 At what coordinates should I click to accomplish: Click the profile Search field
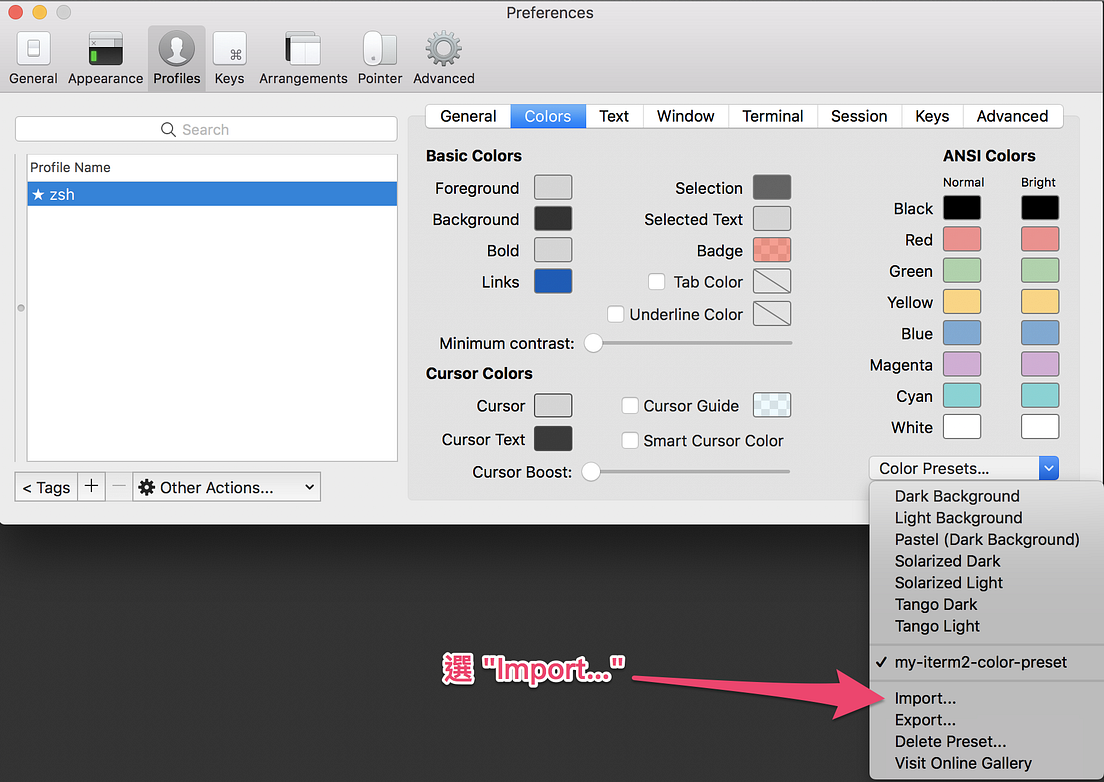click(206, 130)
